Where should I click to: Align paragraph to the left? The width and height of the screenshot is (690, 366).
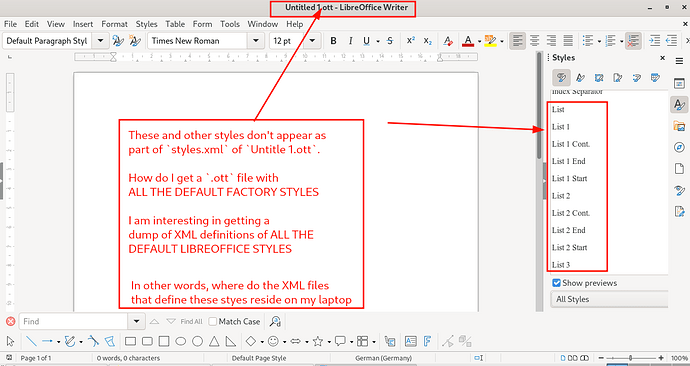(518, 41)
